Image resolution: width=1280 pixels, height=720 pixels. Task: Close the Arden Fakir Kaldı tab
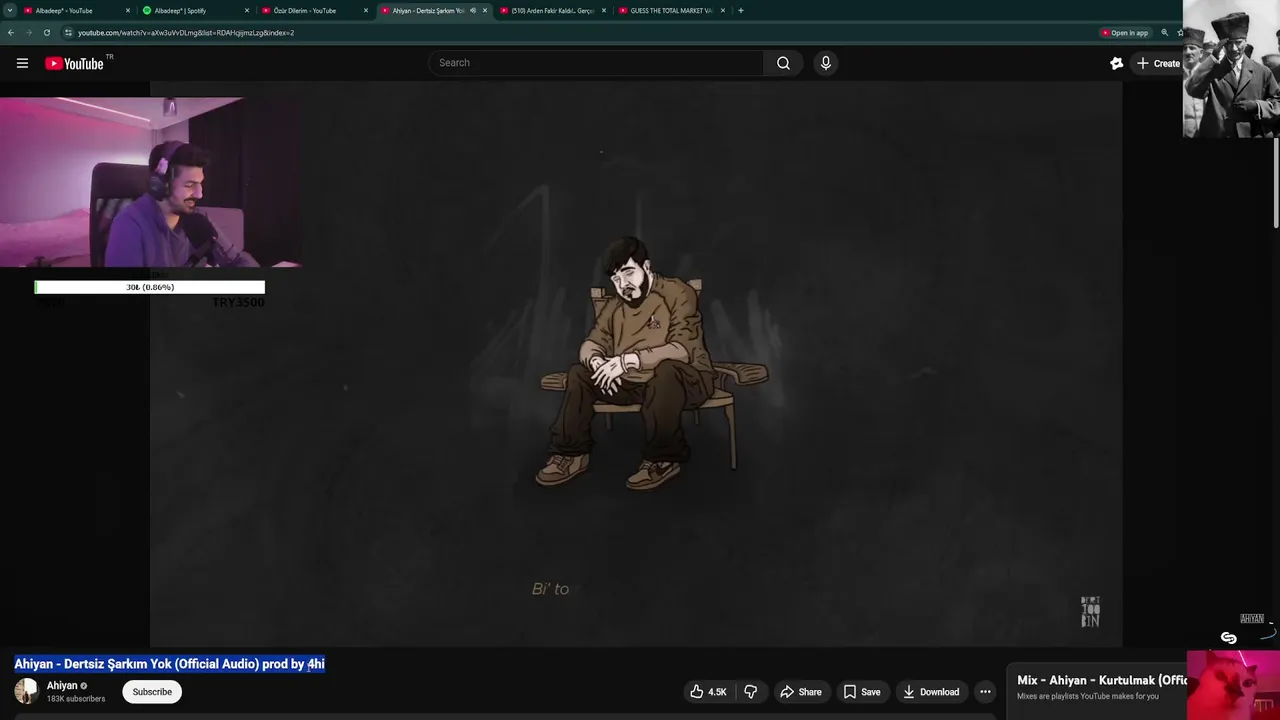[x=604, y=10]
